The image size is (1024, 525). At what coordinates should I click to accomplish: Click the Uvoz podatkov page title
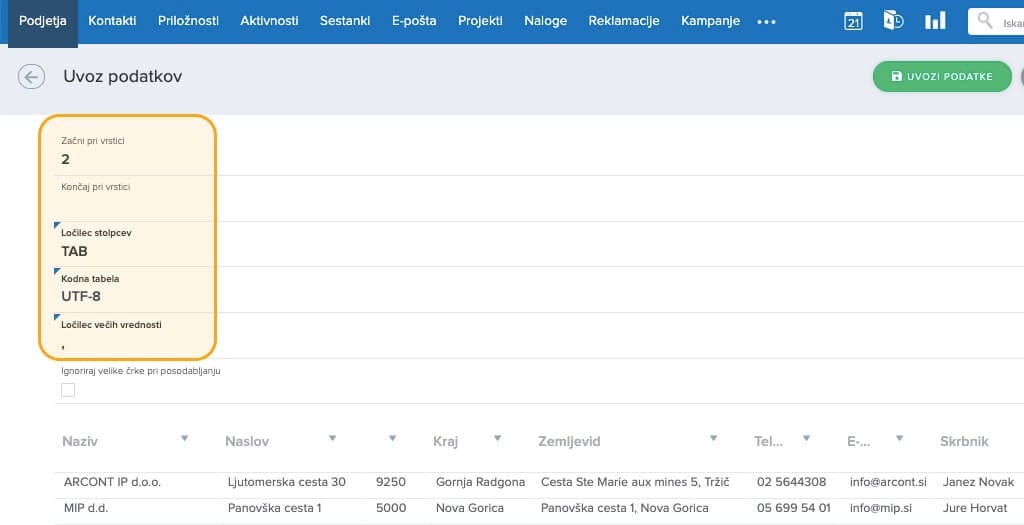pos(123,76)
